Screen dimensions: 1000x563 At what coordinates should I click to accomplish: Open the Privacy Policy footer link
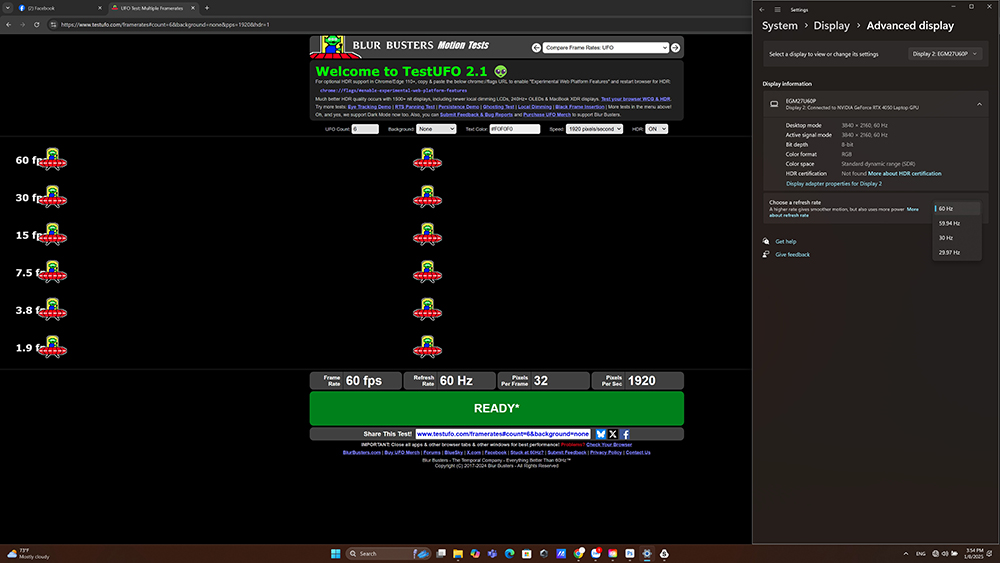click(606, 453)
